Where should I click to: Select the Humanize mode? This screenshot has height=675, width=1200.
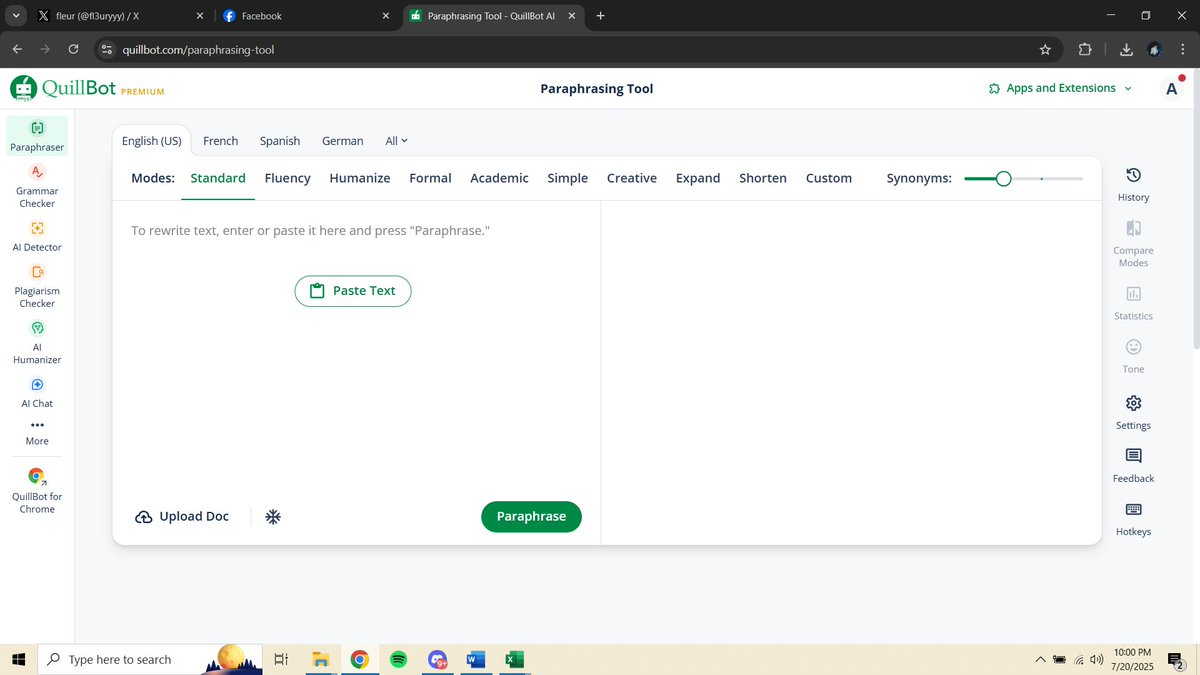pos(360,178)
